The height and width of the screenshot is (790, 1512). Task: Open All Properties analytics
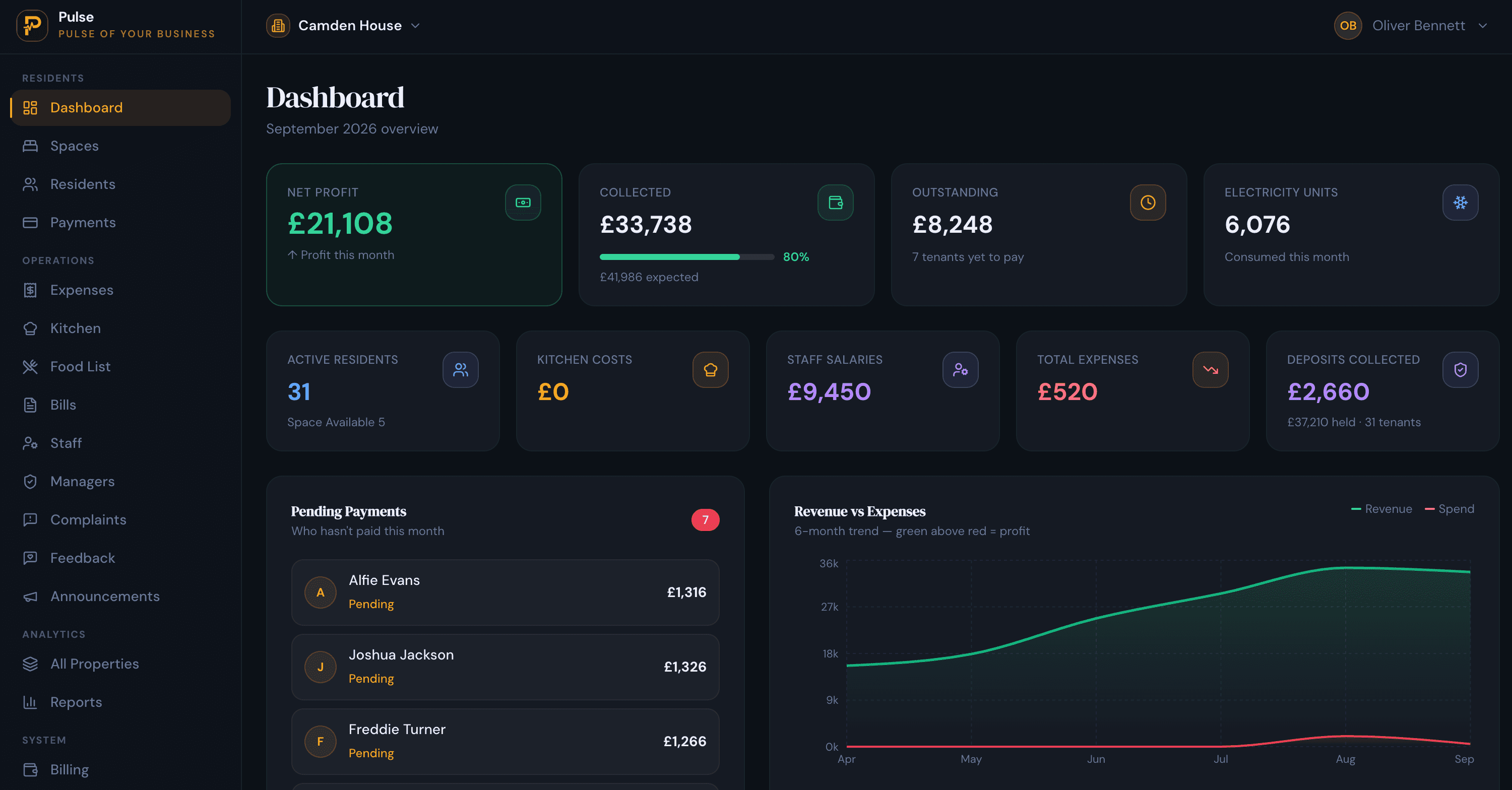click(120, 664)
